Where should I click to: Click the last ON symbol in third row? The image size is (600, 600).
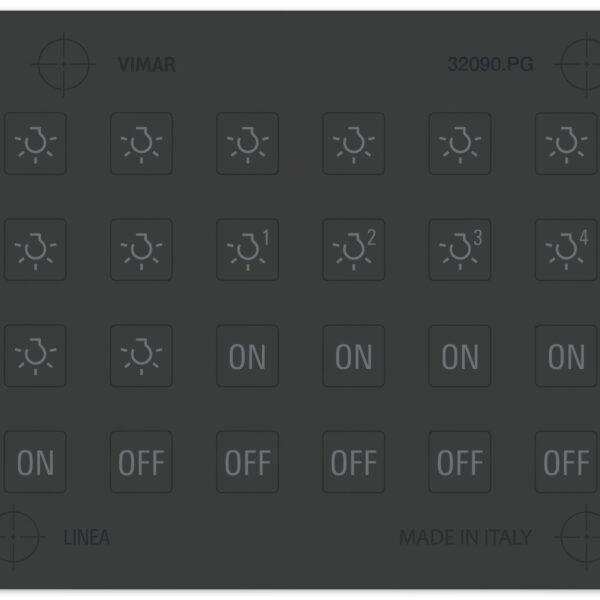(566, 356)
